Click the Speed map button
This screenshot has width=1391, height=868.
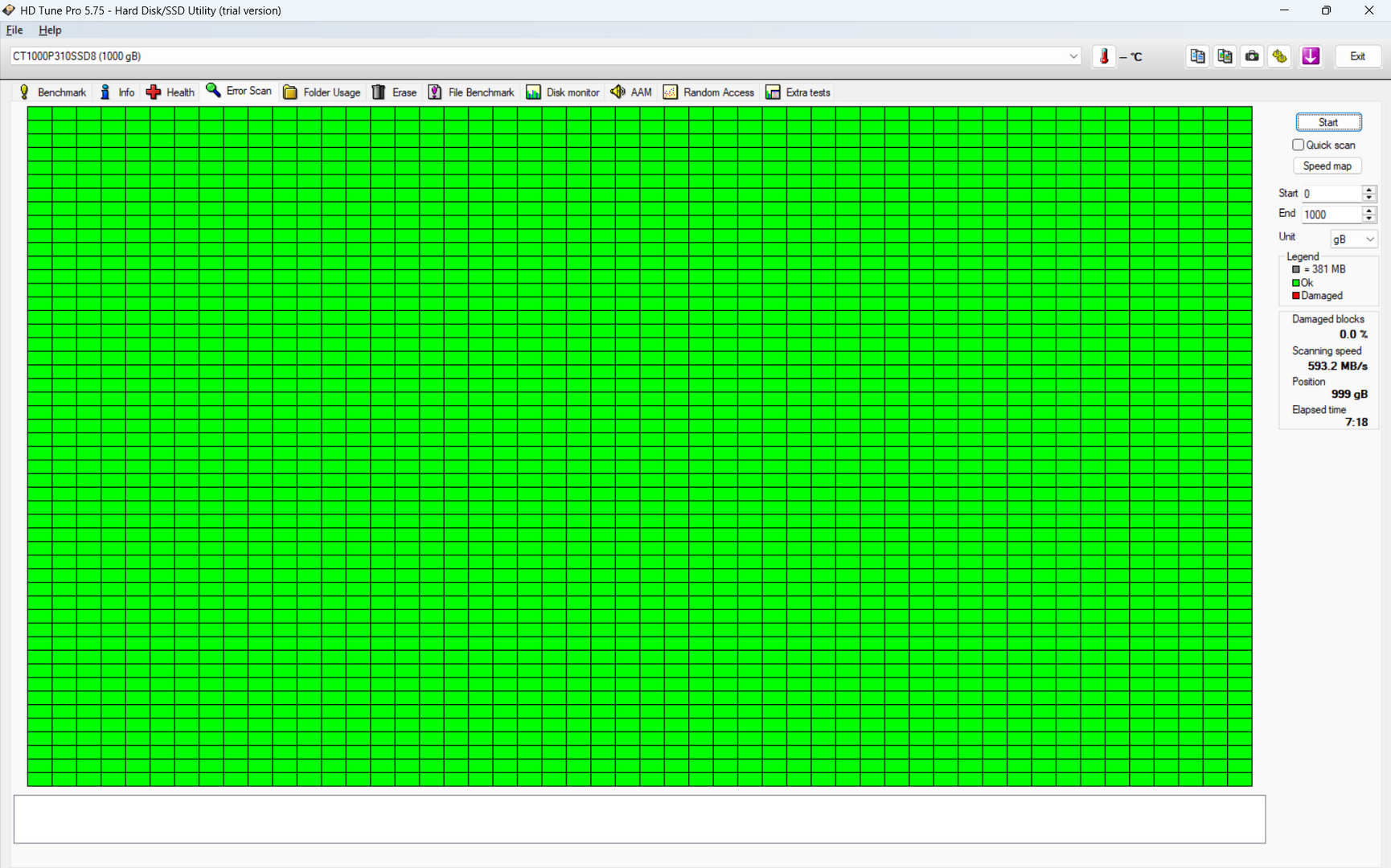click(1327, 166)
